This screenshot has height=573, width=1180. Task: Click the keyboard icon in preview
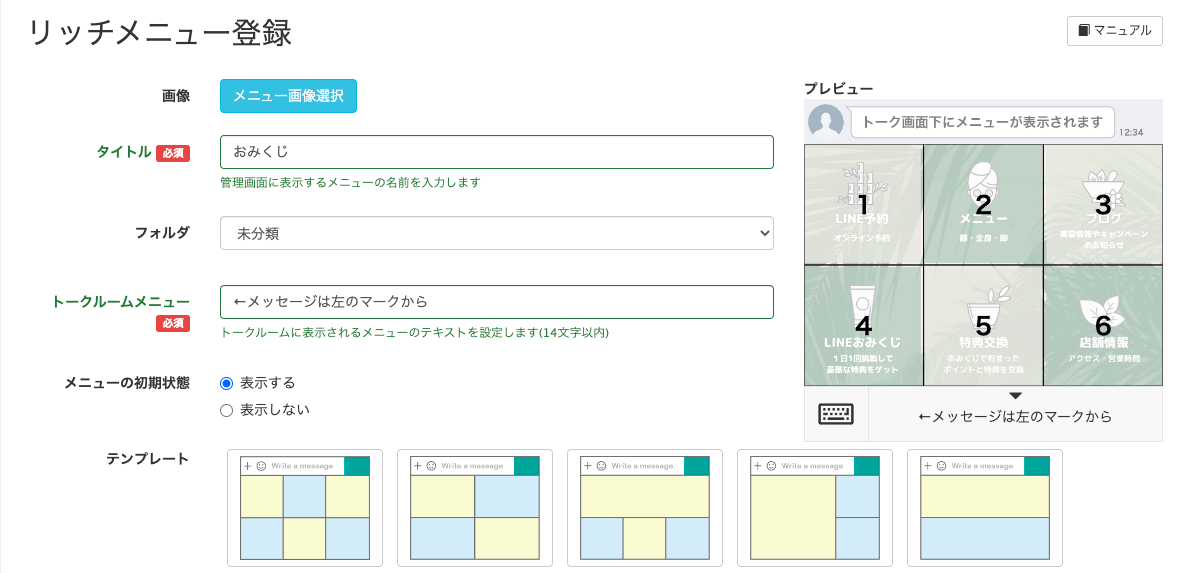pyautogui.click(x=836, y=414)
